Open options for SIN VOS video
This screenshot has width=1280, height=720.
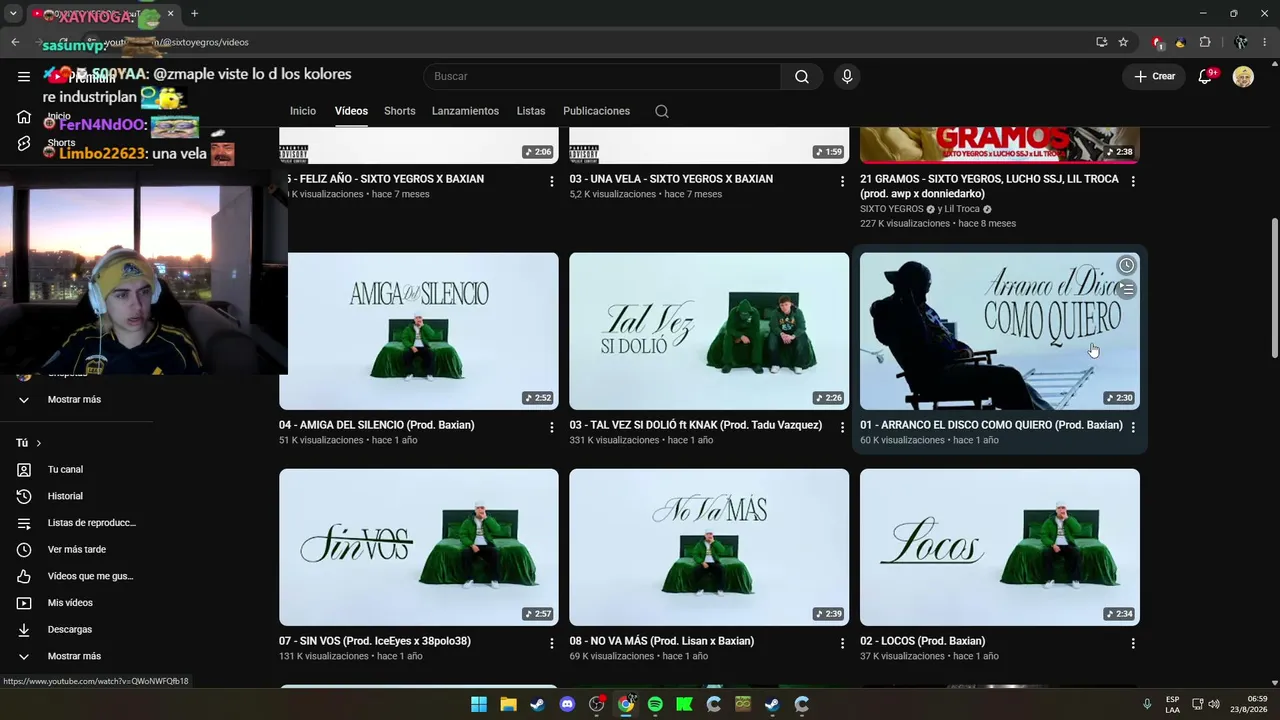pos(552,643)
